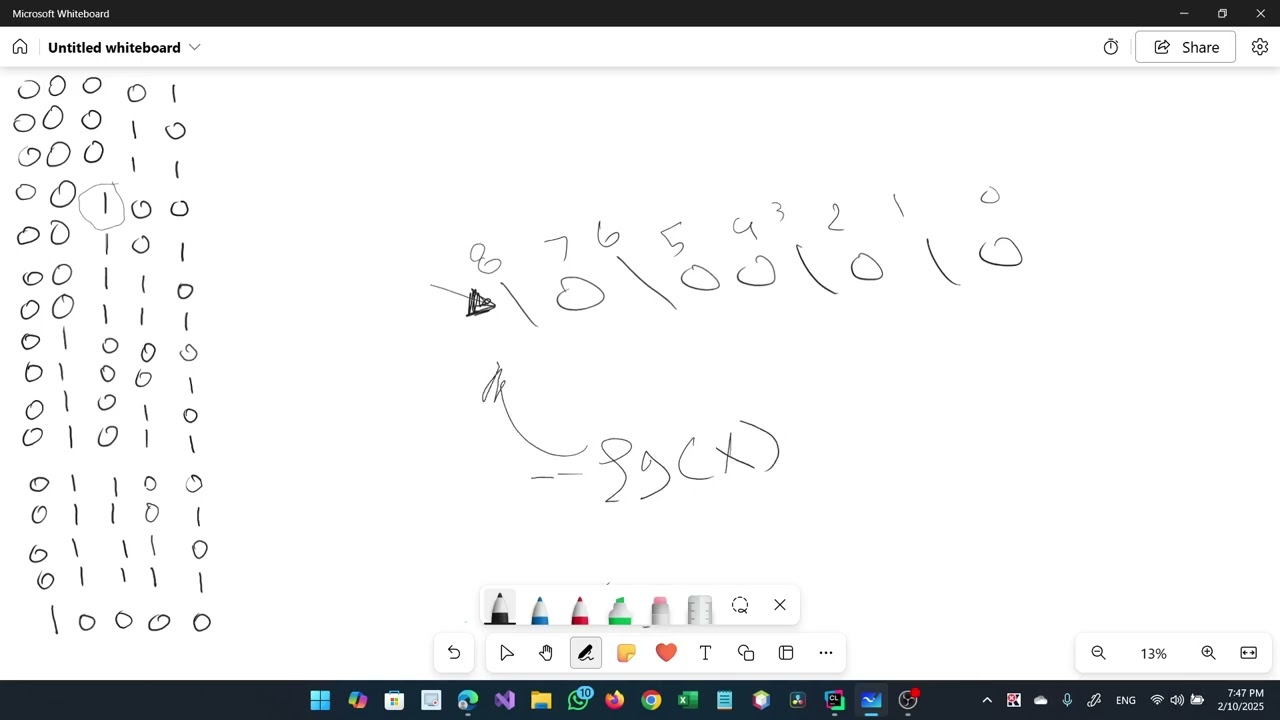The height and width of the screenshot is (720, 1280).
Task: Undo the last stroke
Action: click(x=454, y=653)
